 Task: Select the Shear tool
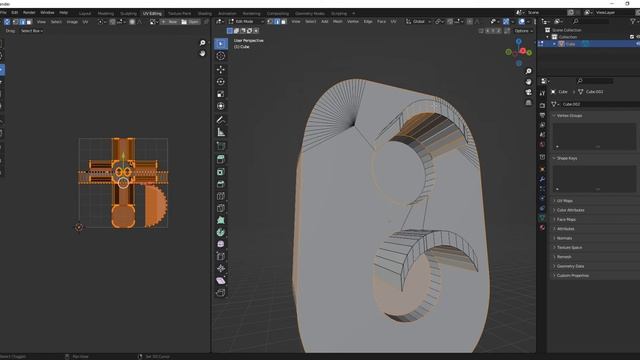221,281
